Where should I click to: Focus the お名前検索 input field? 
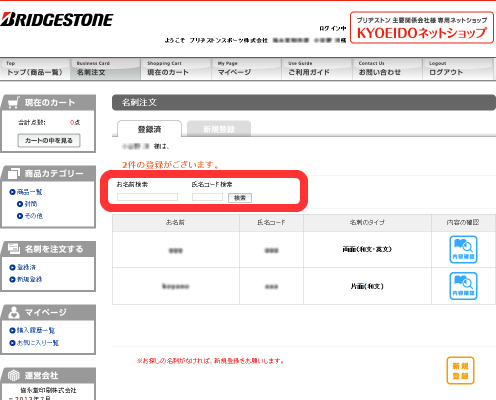147,197
